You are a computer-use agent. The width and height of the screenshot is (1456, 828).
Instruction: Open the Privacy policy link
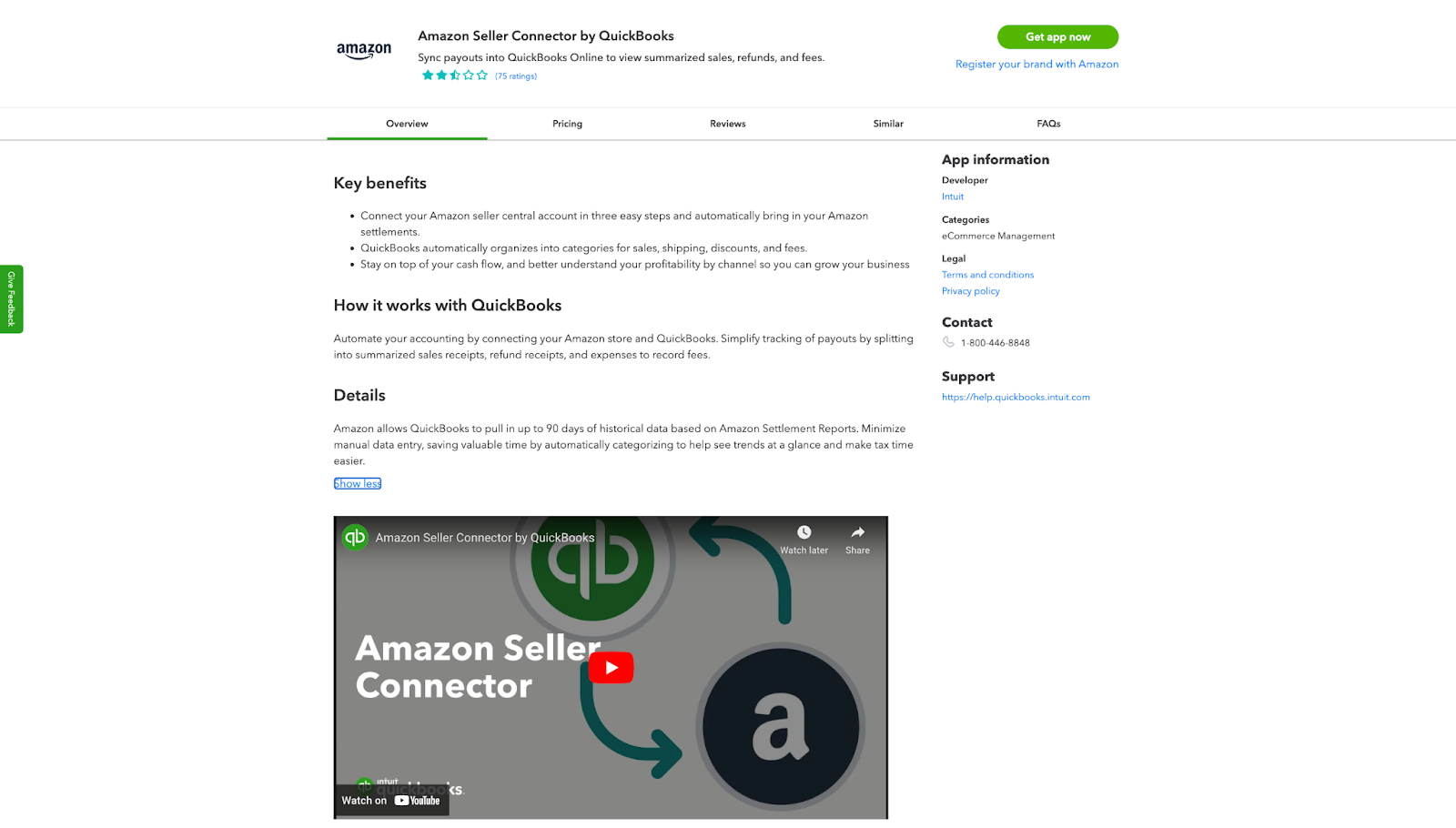tap(970, 291)
